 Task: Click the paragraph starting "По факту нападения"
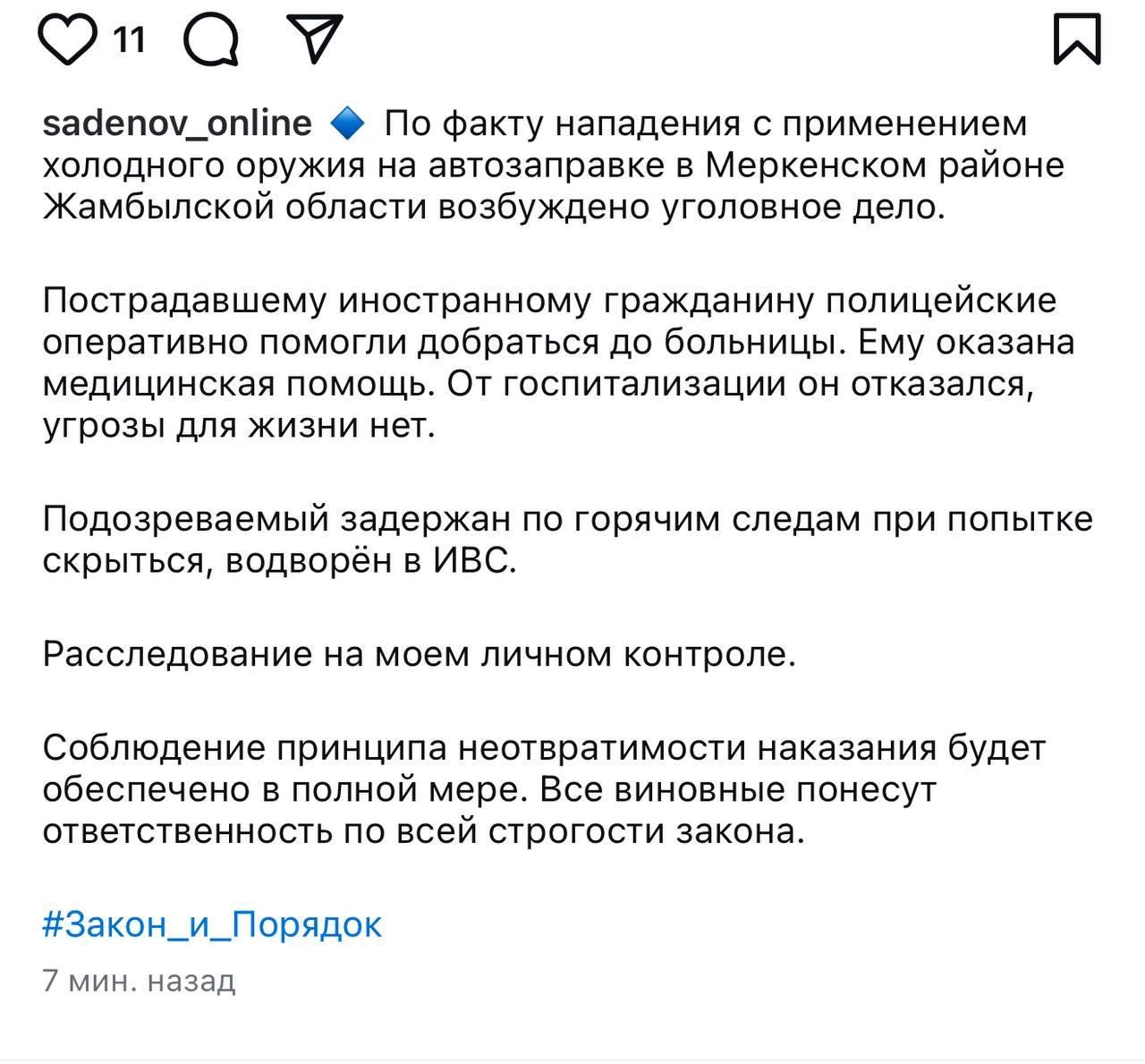555,166
